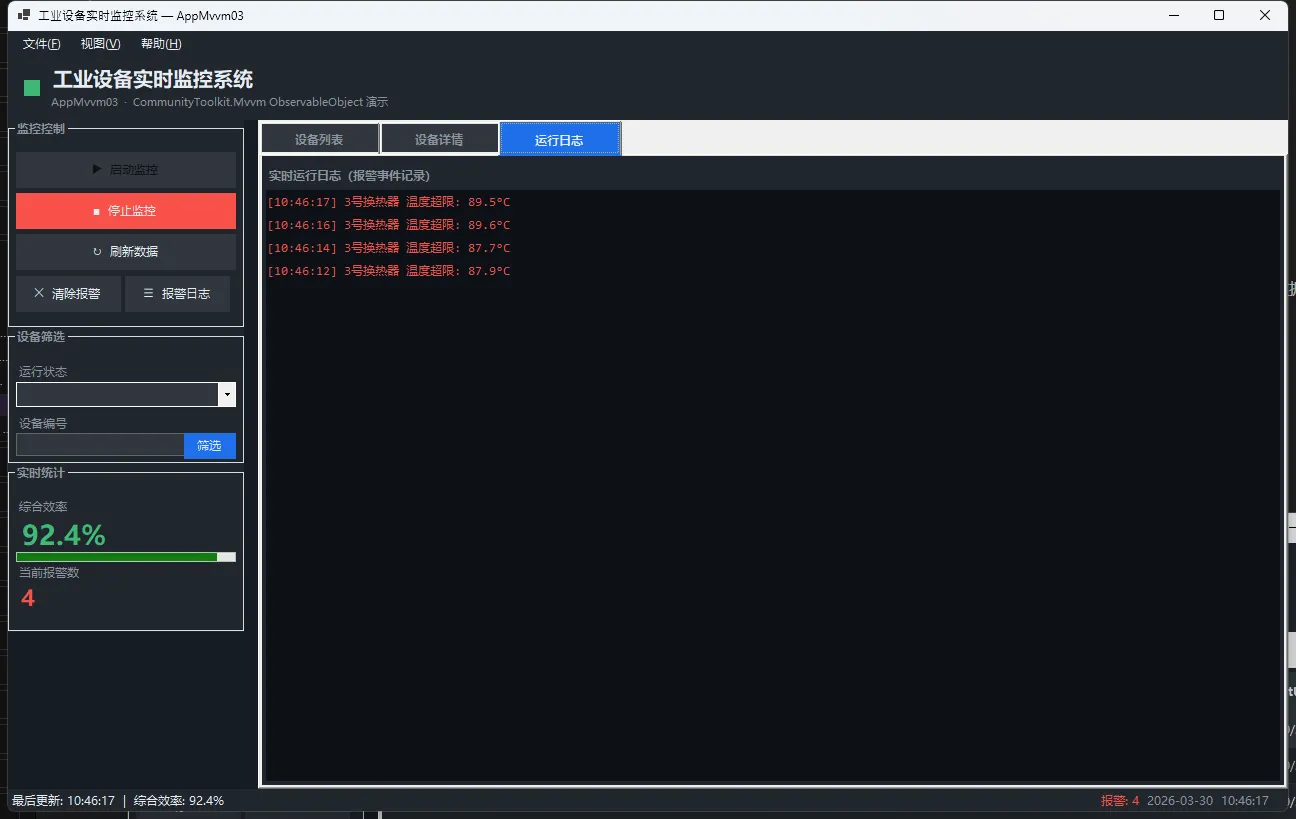Click the app icon in title bar
Image resolution: width=1296 pixels, height=819 pixels.
23,16
